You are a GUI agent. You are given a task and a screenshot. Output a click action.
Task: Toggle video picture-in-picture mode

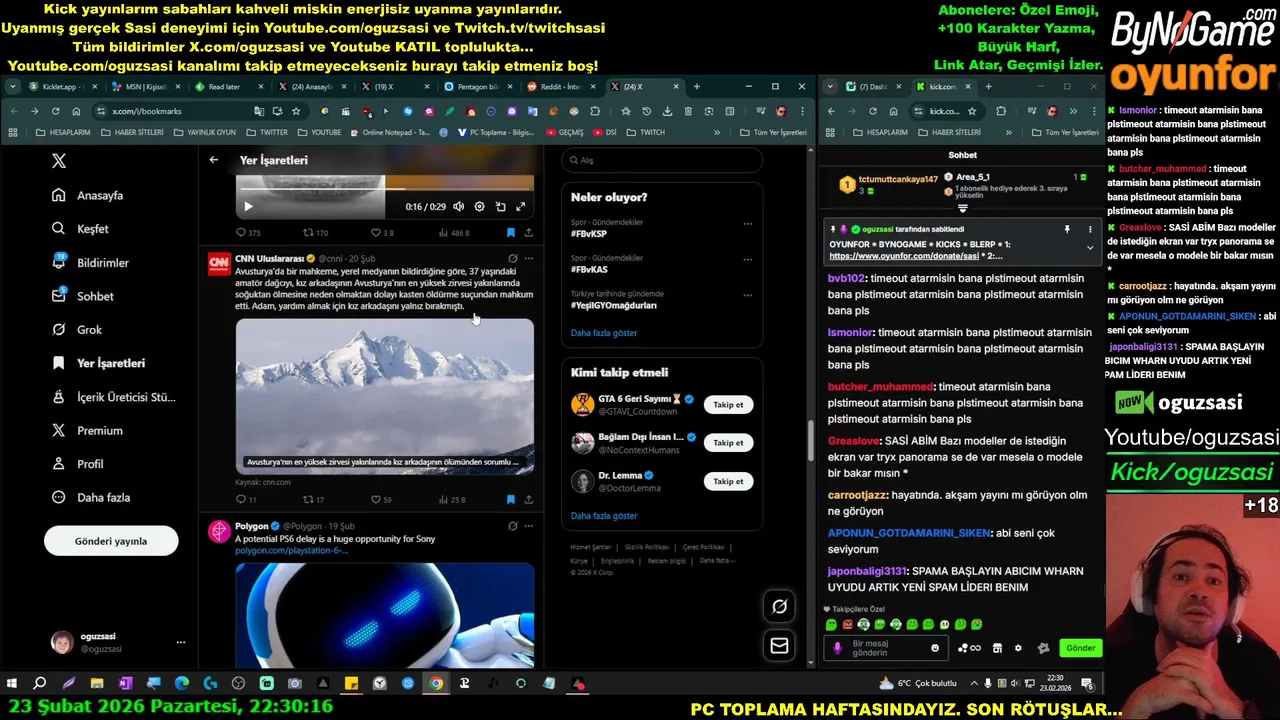(500, 206)
